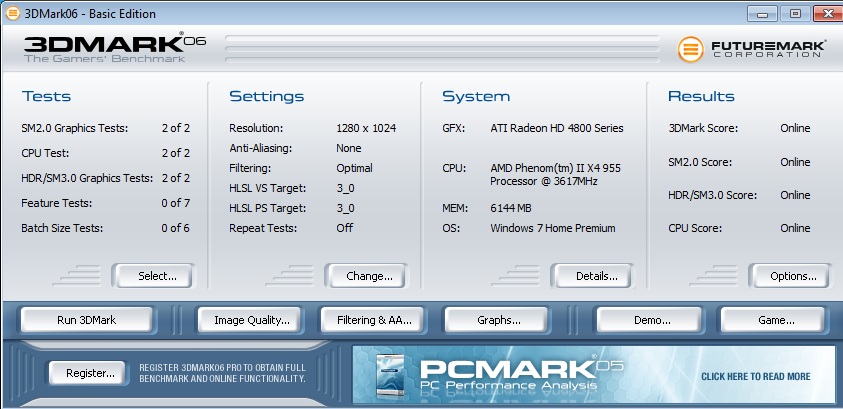Click the 3DMark06 logo in header
The height and width of the screenshot is (409, 843).
point(115,48)
